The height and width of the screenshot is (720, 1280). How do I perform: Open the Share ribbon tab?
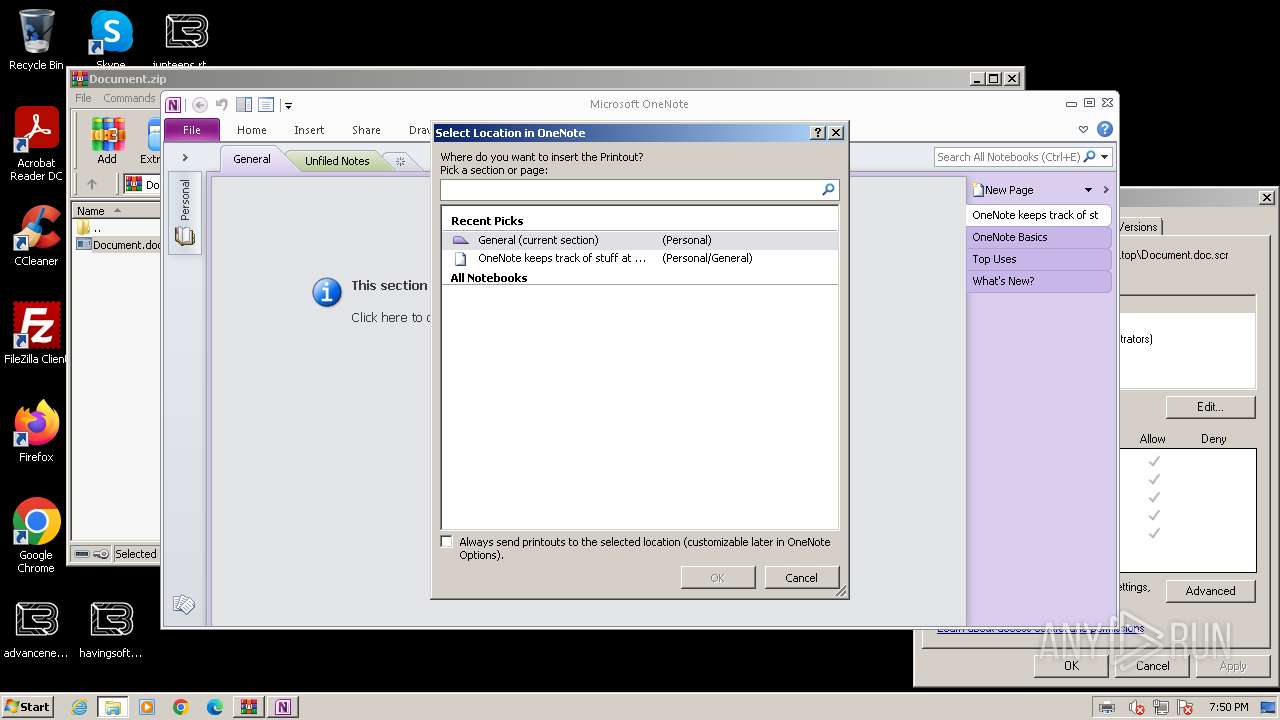tap(366, 130)
